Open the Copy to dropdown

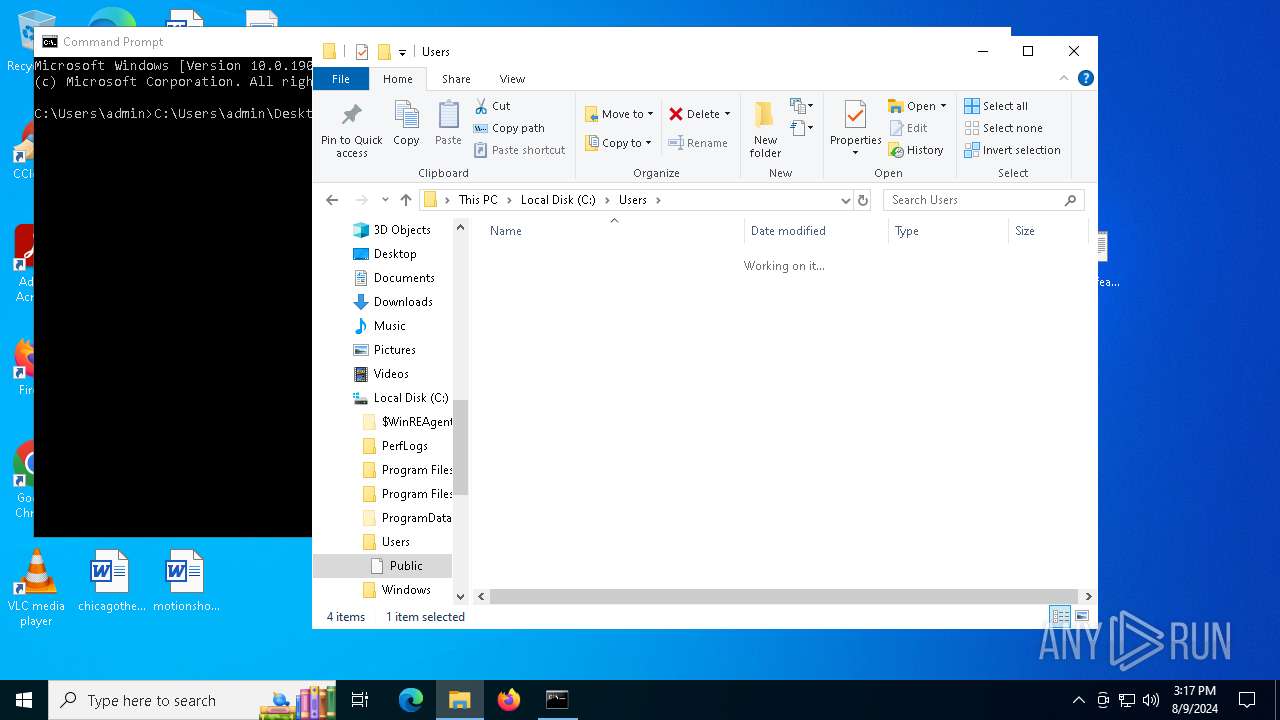pos(618,143)
